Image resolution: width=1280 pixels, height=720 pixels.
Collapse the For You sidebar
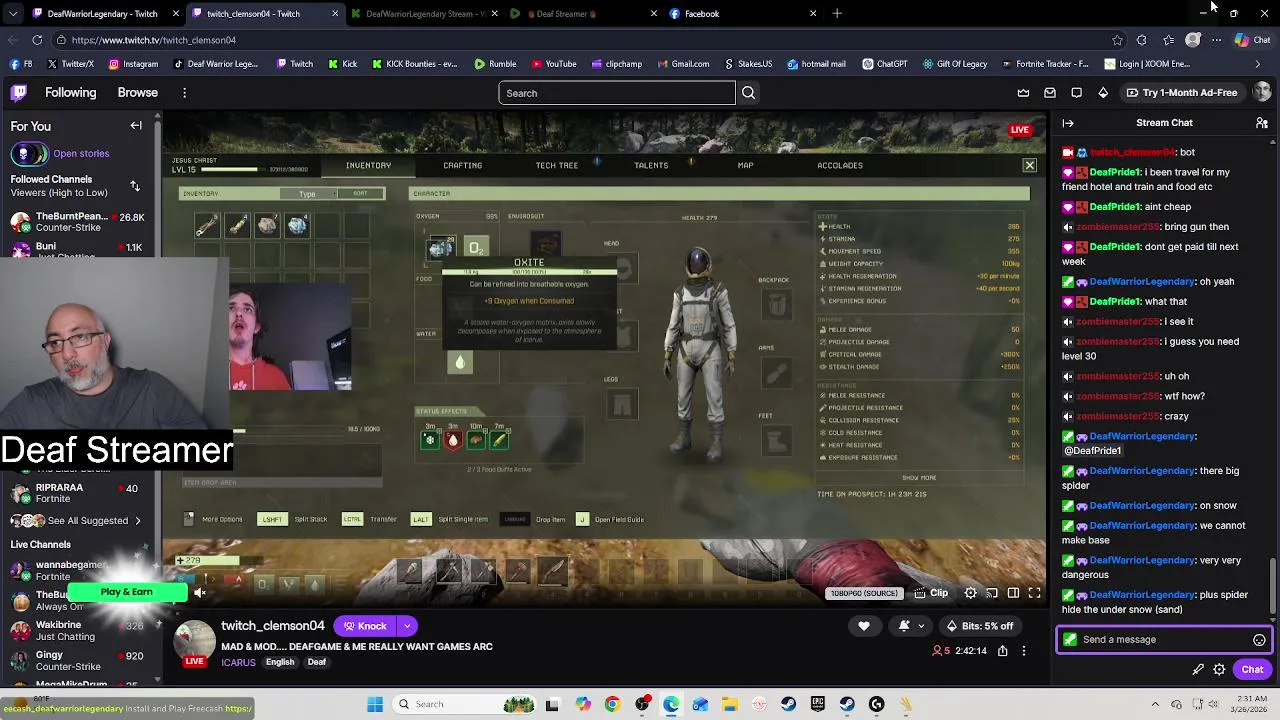tap(136, 126)
